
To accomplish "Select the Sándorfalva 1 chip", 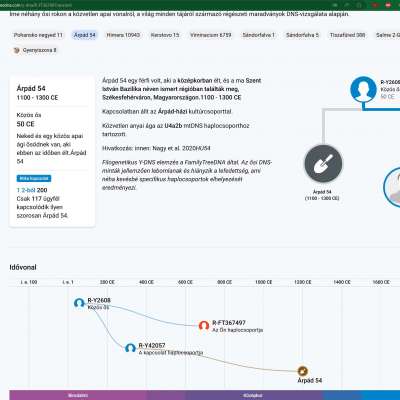I will tap(259, 35).
